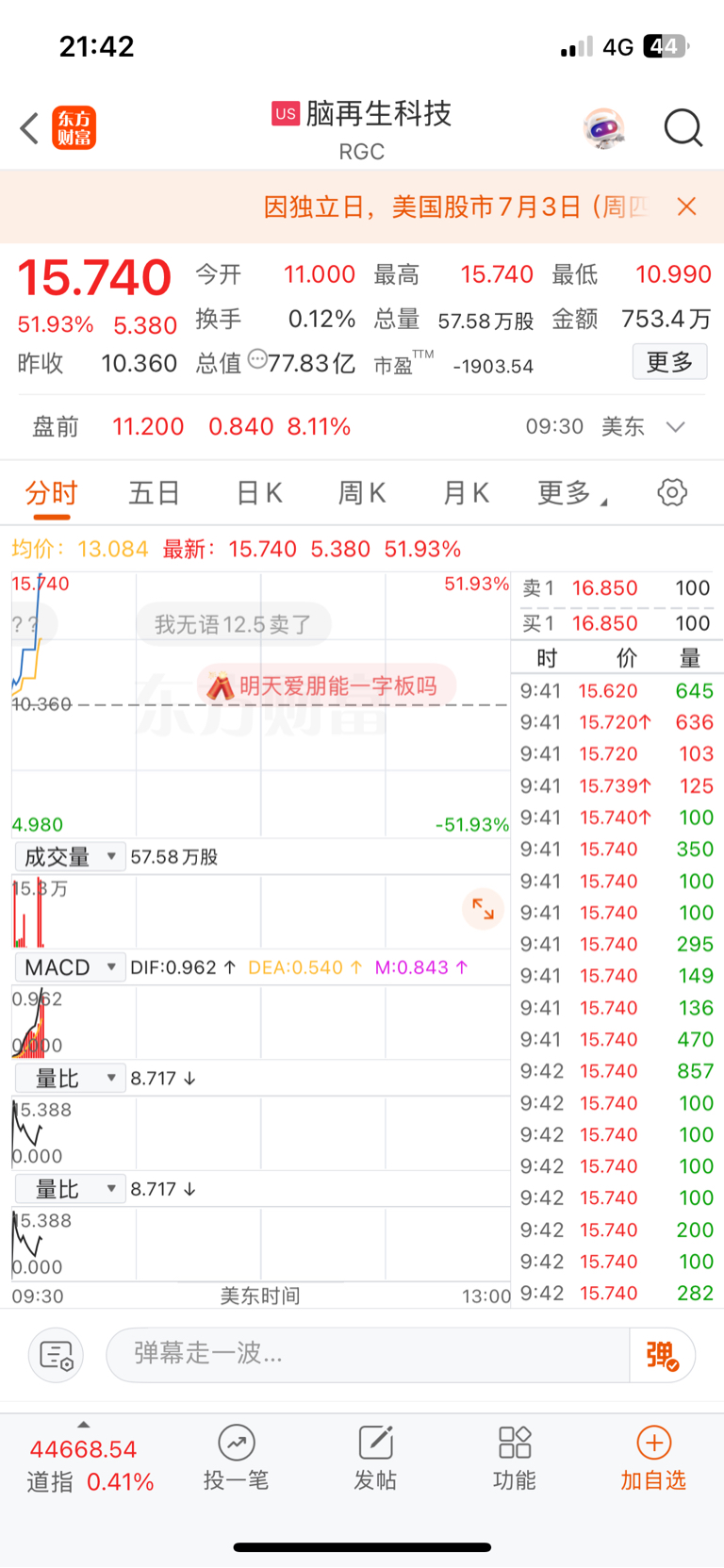Open the robot assistant avatar
The height and width of the screenshot is (1568, 724).
coord(603,128)
